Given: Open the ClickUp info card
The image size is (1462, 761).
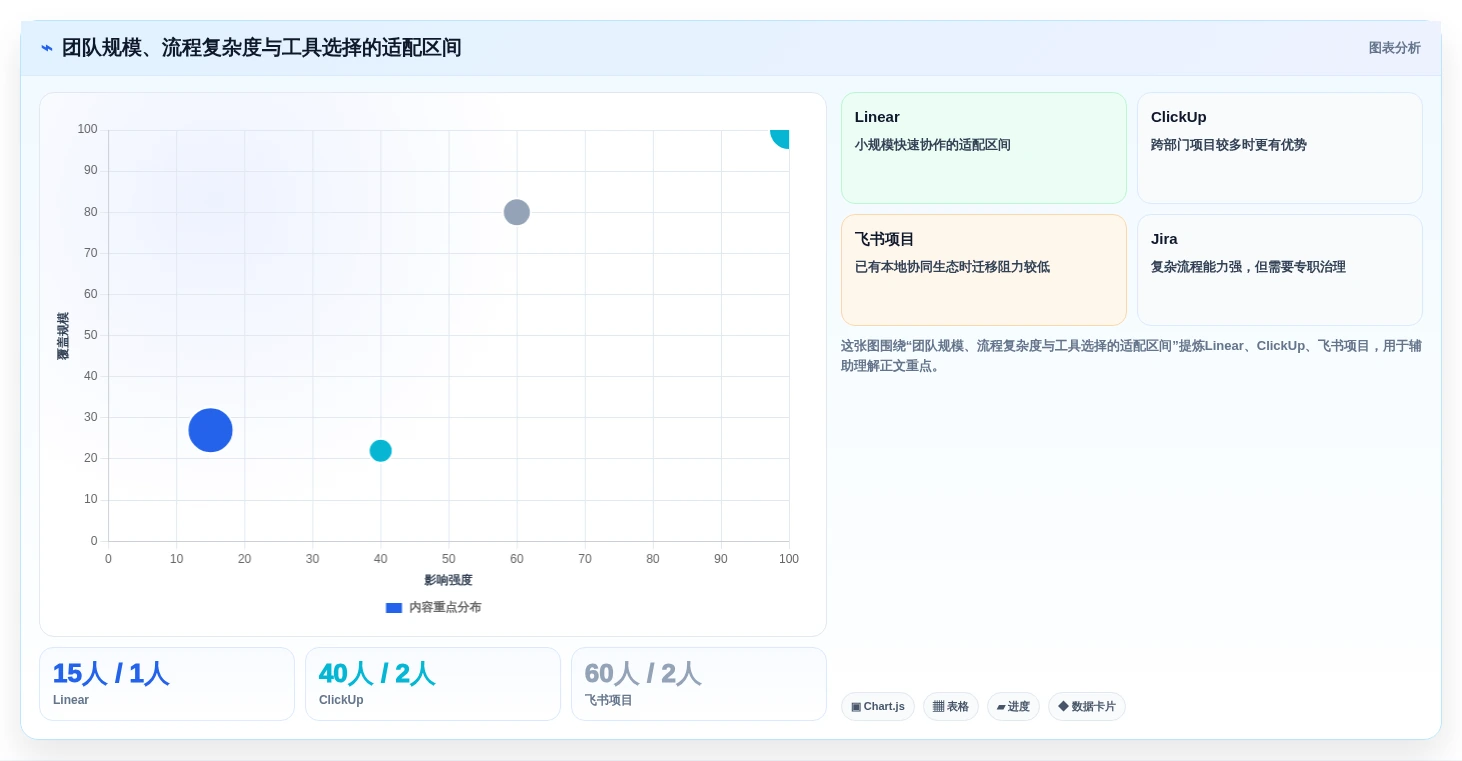Looking at the screenshot, I should [1280, 148].
